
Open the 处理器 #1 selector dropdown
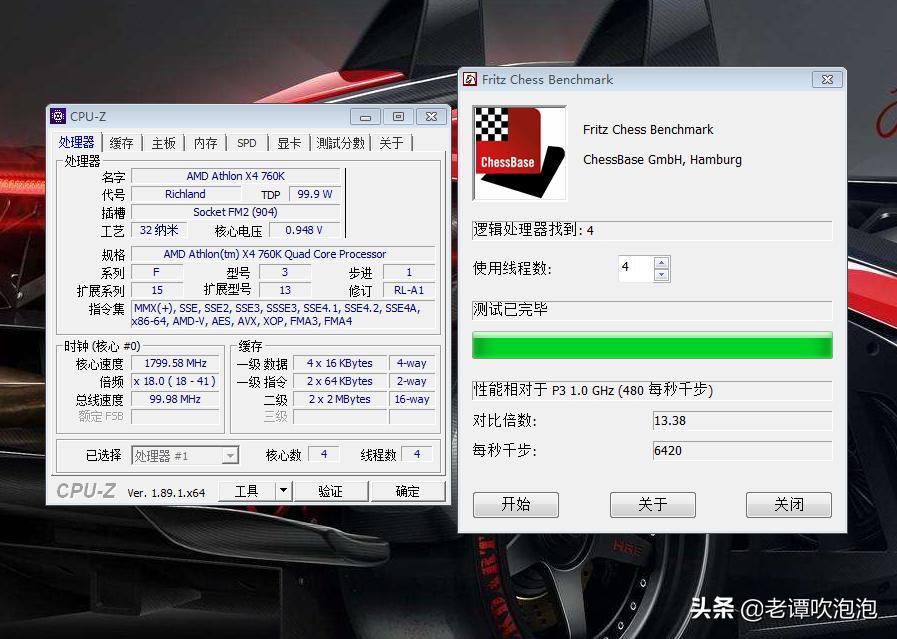click(231, 454)
